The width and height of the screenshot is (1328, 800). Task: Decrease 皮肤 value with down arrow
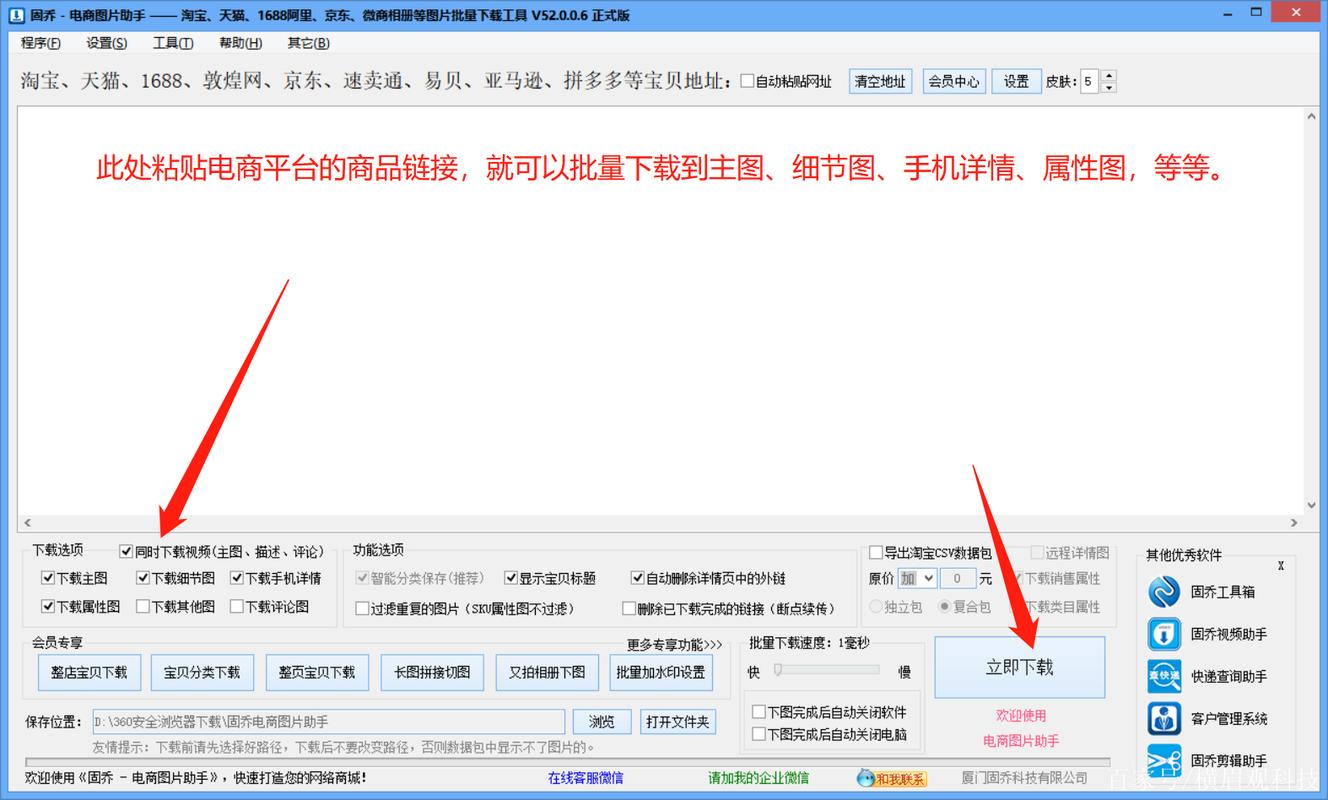(1108, 87)
